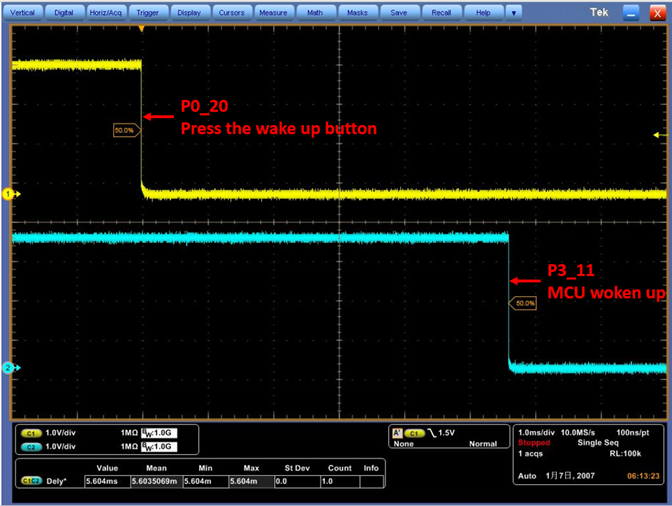Viewport: 672px width, 506px height.
Task: Click the 1.5V trigger level readout
Action: click(x=447, y=433)
